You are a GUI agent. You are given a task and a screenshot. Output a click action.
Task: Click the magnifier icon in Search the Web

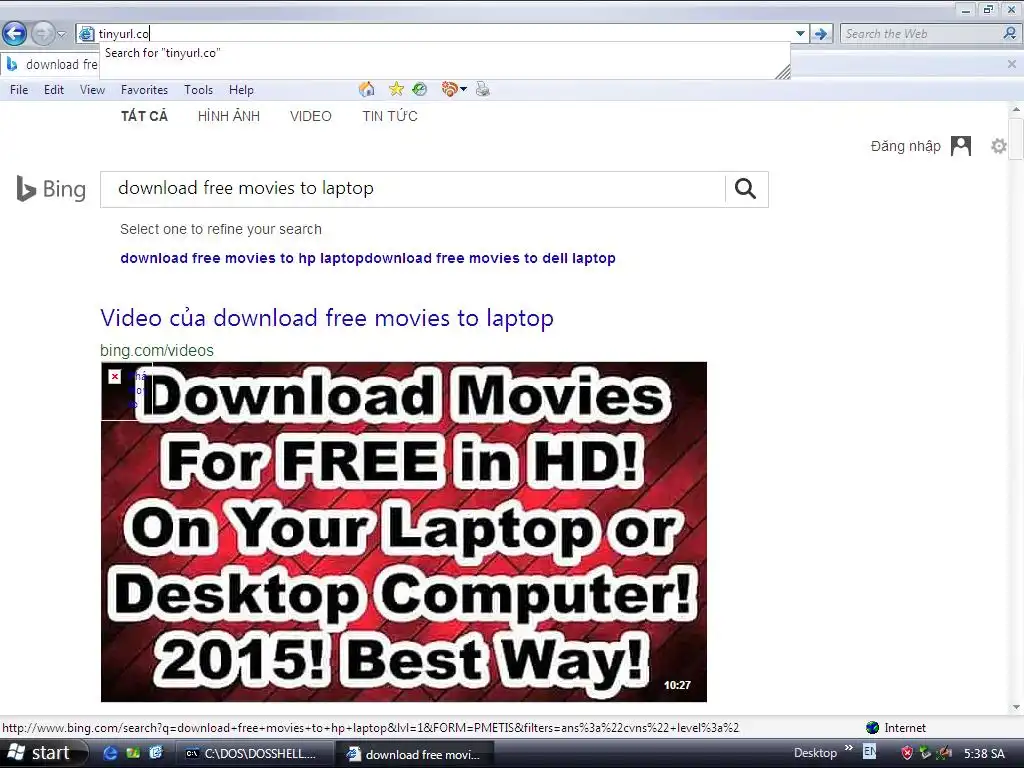[x=1010, y=33]
